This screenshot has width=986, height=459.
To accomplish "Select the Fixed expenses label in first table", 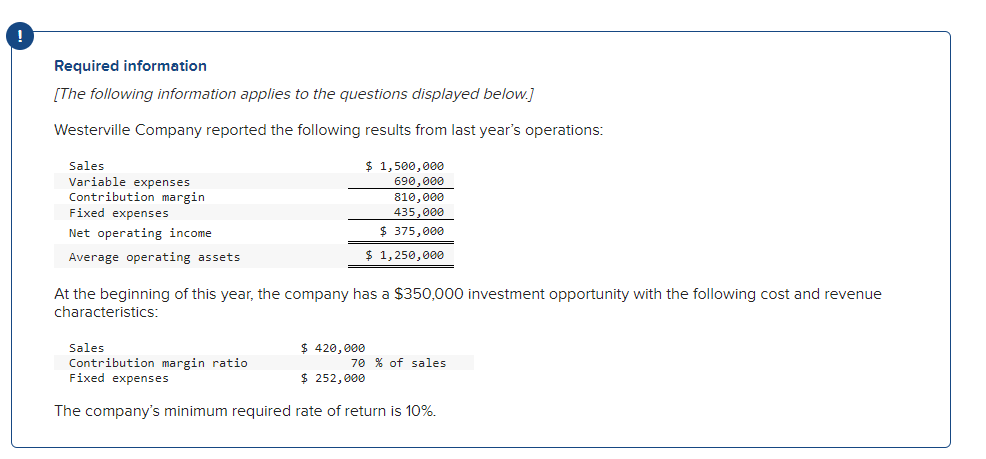I will click(119, 213).
